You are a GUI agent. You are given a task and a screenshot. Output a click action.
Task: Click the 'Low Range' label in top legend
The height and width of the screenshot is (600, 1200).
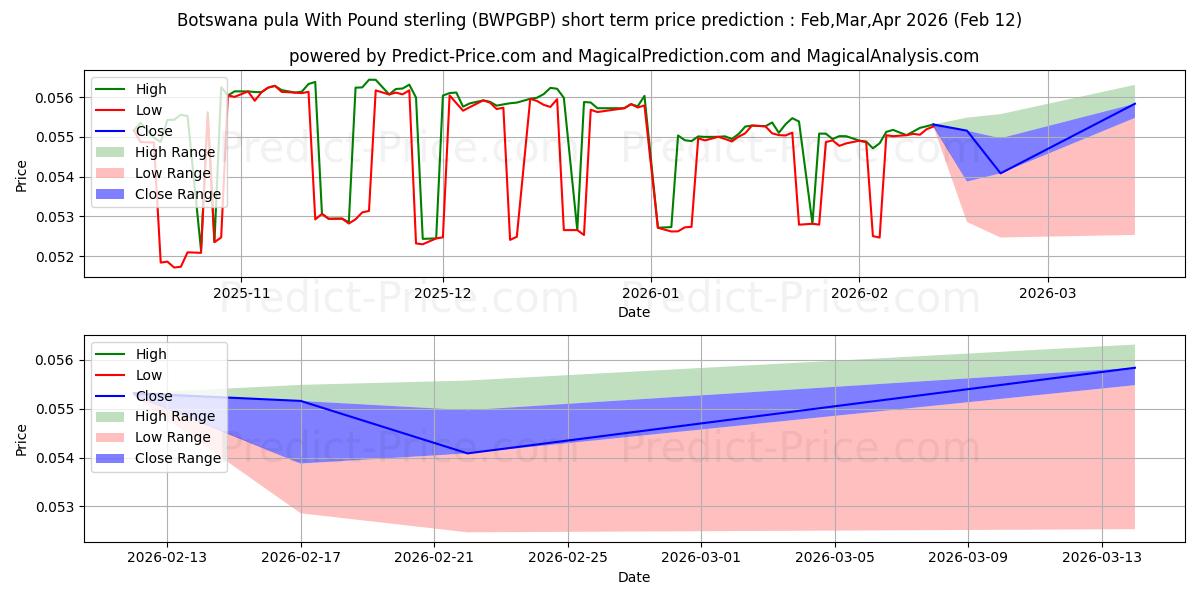(x=172, y=174)
